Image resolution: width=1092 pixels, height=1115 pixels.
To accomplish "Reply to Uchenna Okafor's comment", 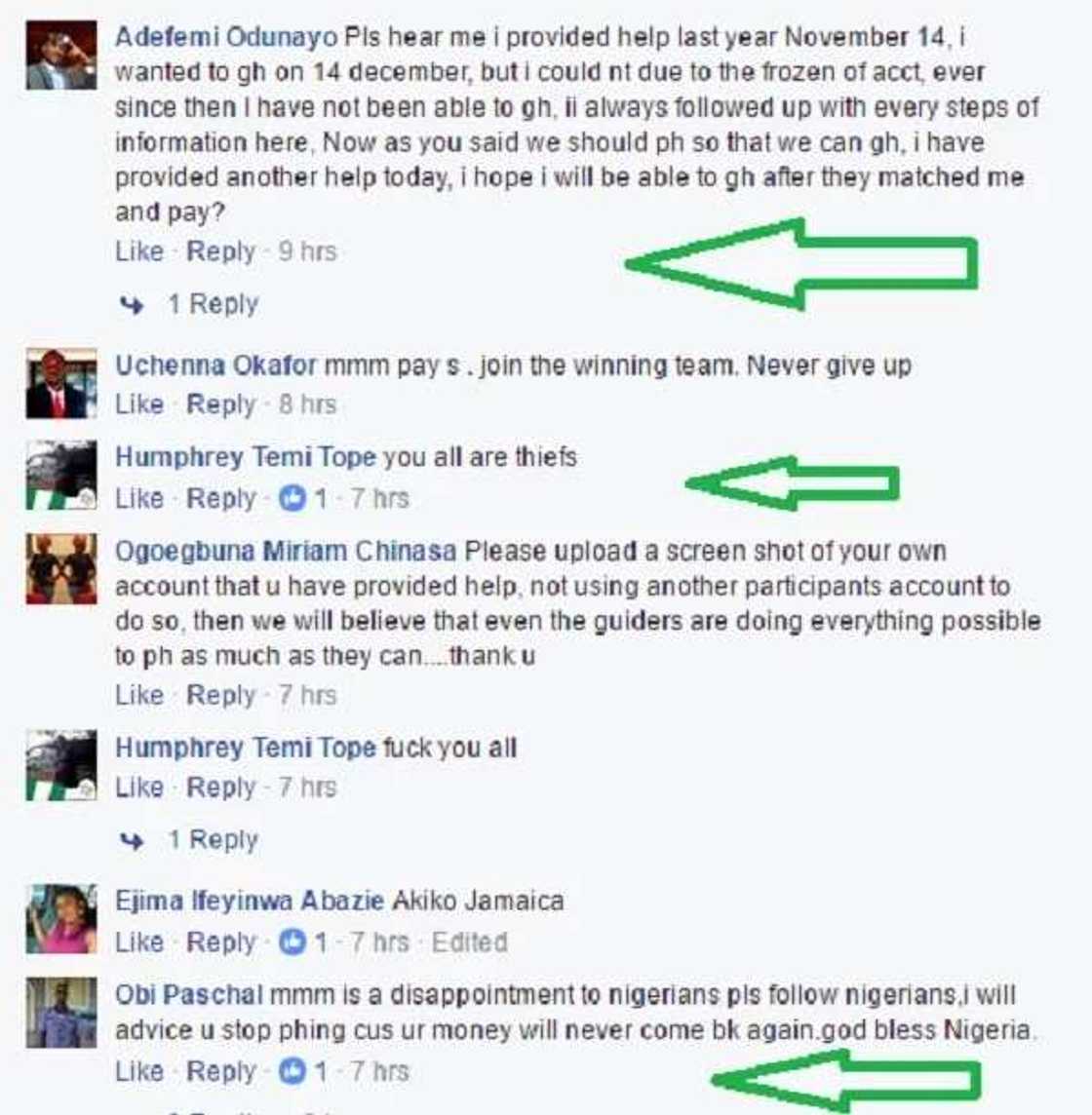I will (x=220, y=404).
